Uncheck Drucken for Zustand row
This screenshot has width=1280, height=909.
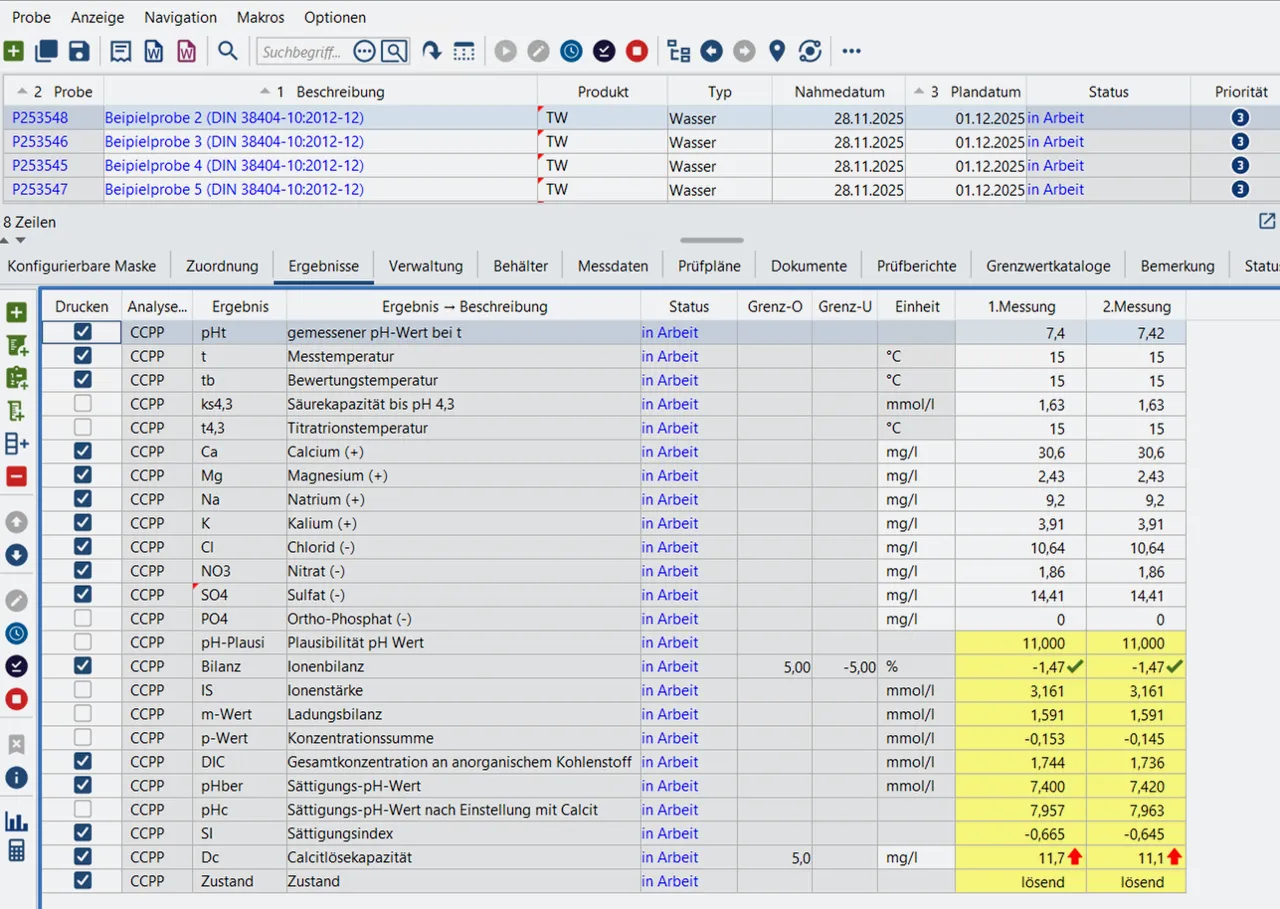(82, 881)
